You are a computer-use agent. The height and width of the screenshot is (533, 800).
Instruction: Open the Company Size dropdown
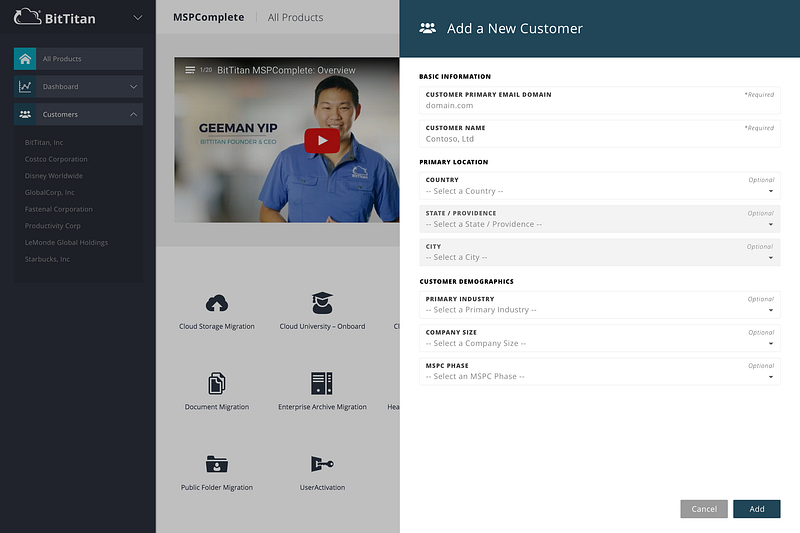click(599, 338)
